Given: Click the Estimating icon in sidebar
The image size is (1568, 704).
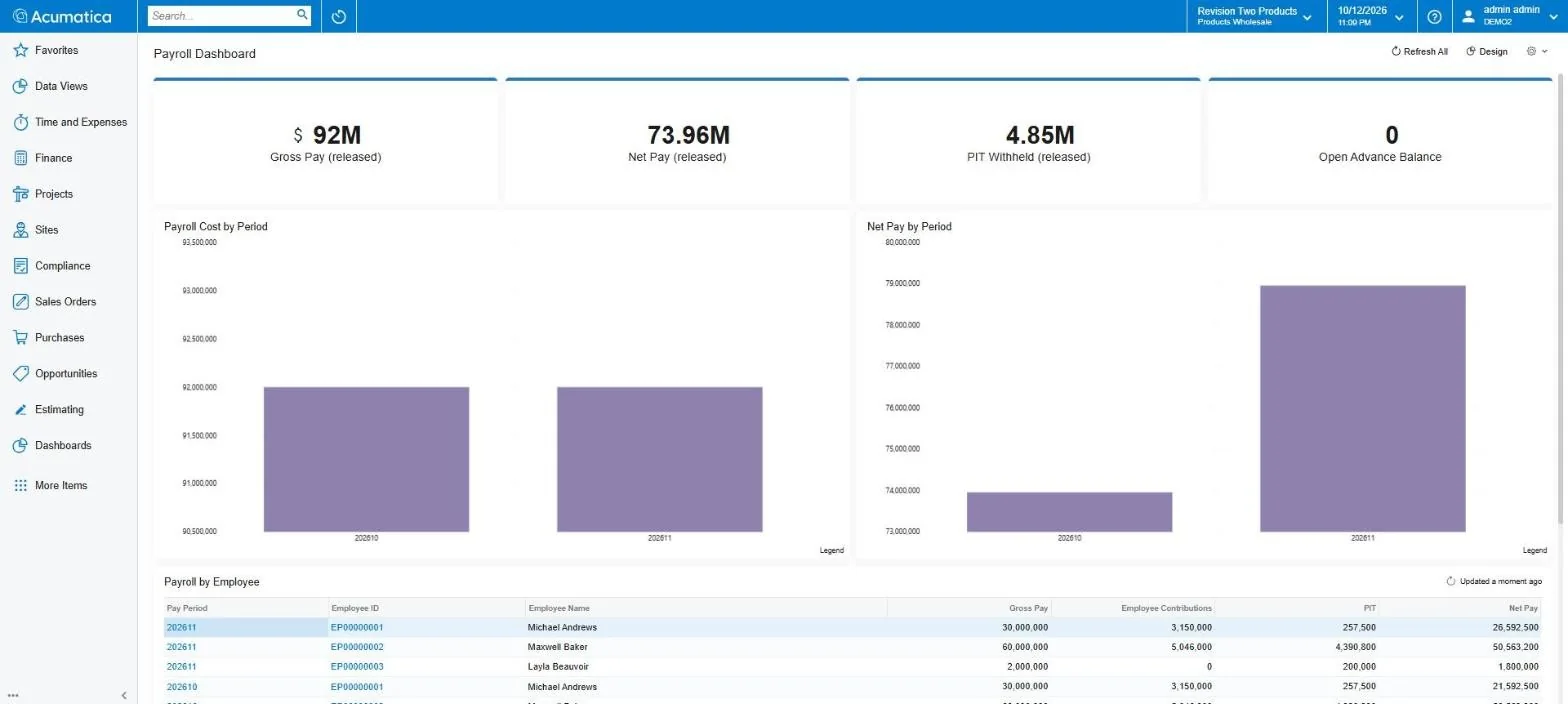Looking at the screenshot, I should pos(20,409).
